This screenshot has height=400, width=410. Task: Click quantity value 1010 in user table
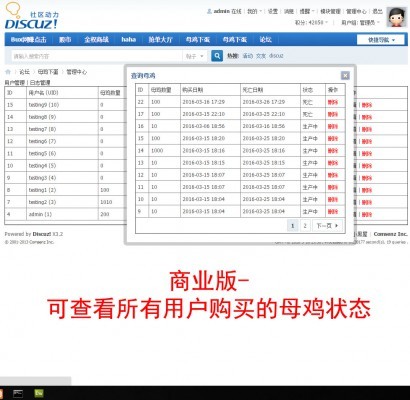coord(106,202)
